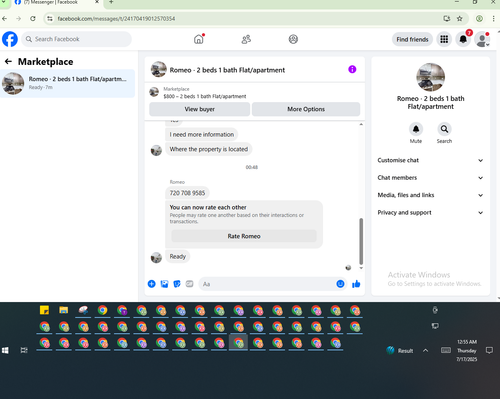The image size is (500, 399).
Task: Click the Search Facebook field
Action: [77, 39]
